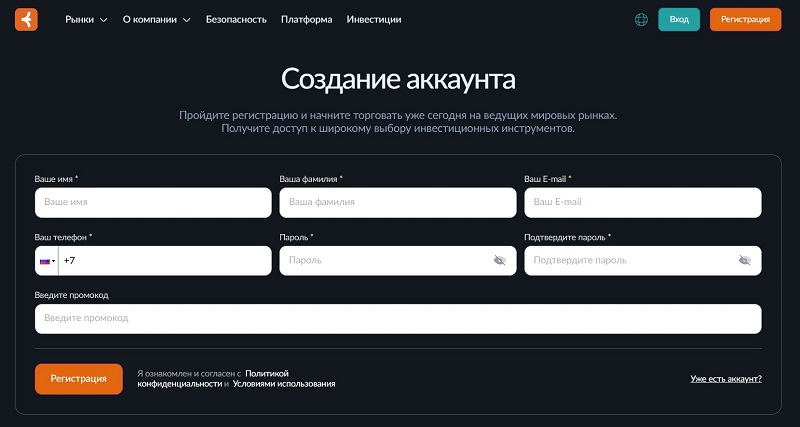Click the Вход button in header
The width and height of the screenshot is (800, 427).
coord(679,19)
